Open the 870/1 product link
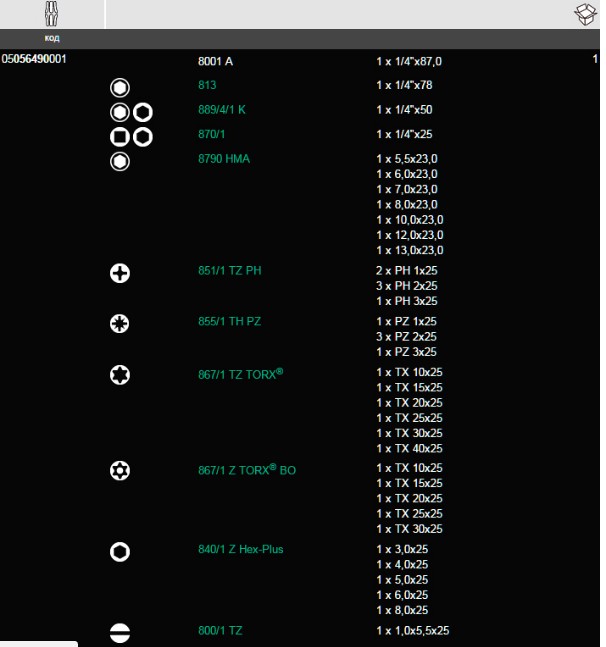This screenshot has height=647, width=606. pos(211,134)
